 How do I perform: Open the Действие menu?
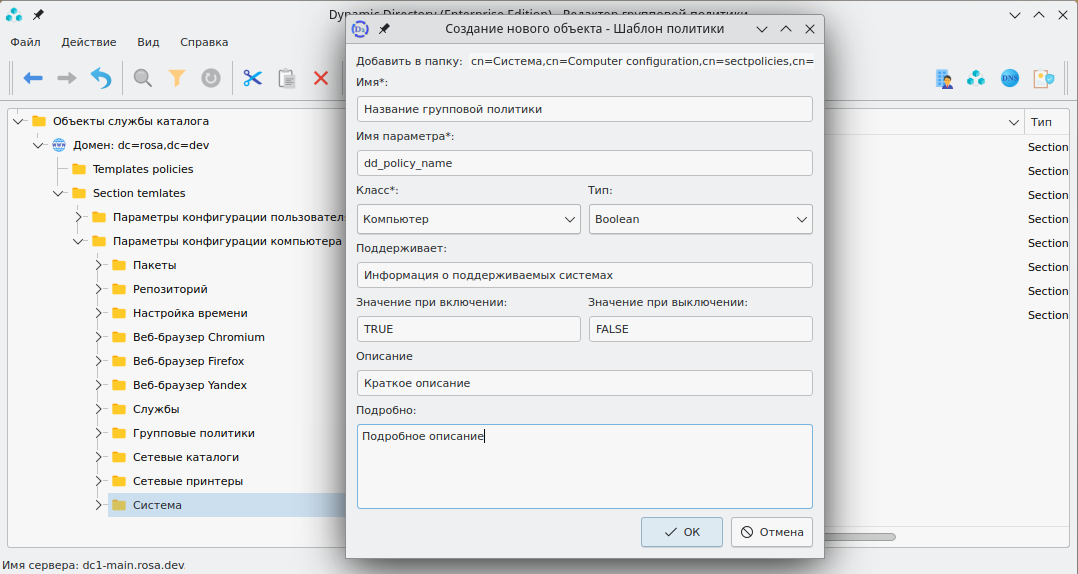click(x=89, y=42)
